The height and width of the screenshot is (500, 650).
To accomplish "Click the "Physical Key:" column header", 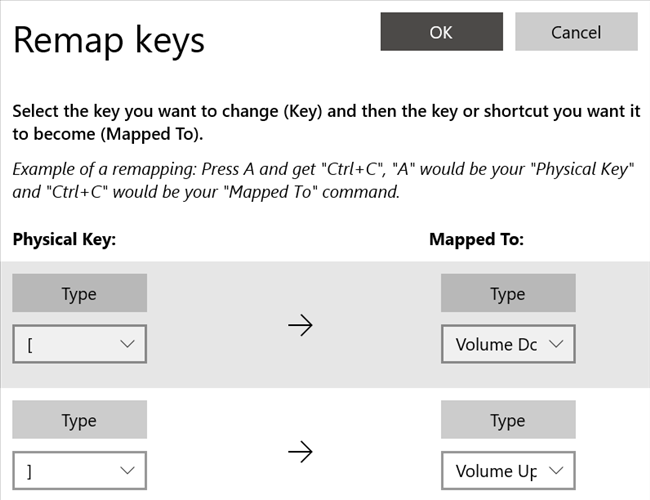I will (x=62, y=239).
